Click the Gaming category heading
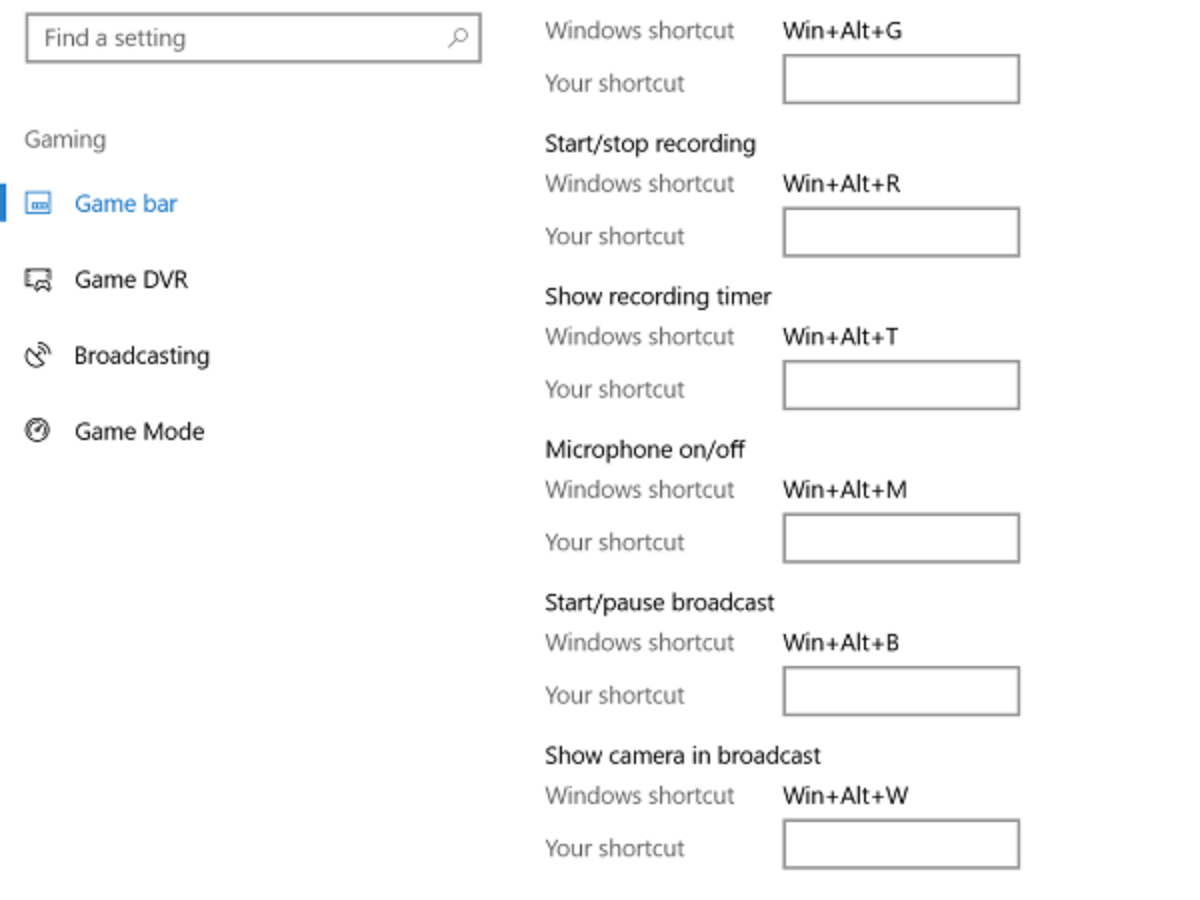This screenshot has width=1200, height=900. point(65,140)
